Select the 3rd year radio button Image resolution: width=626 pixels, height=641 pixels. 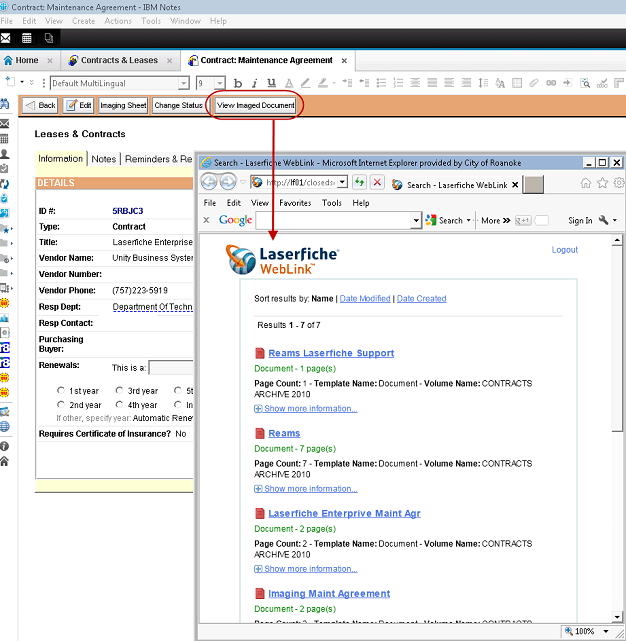(119, 390)
